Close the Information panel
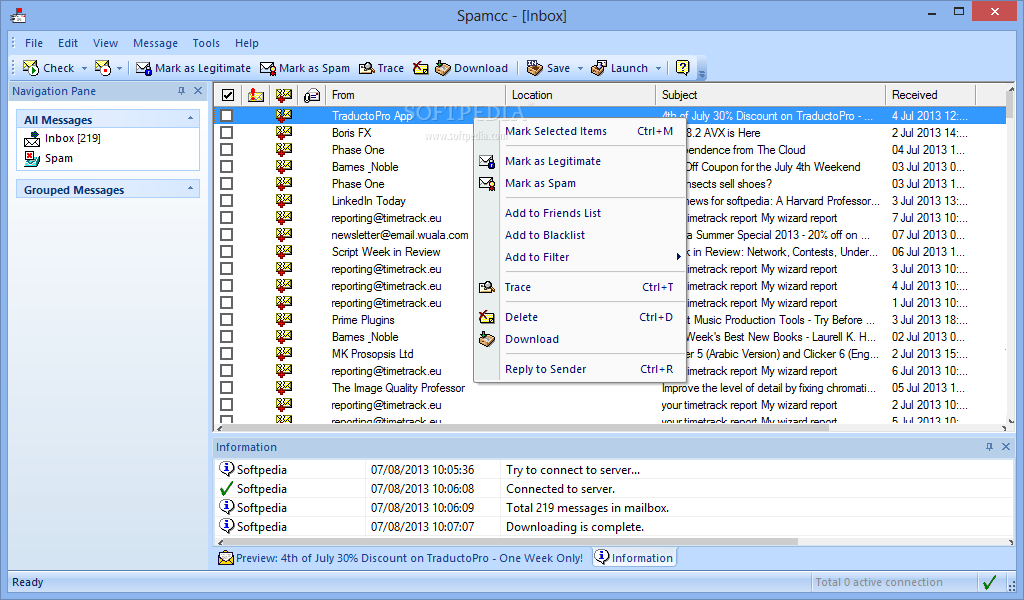This screenshot has width=1024, height=600. tap(1006, 447)
